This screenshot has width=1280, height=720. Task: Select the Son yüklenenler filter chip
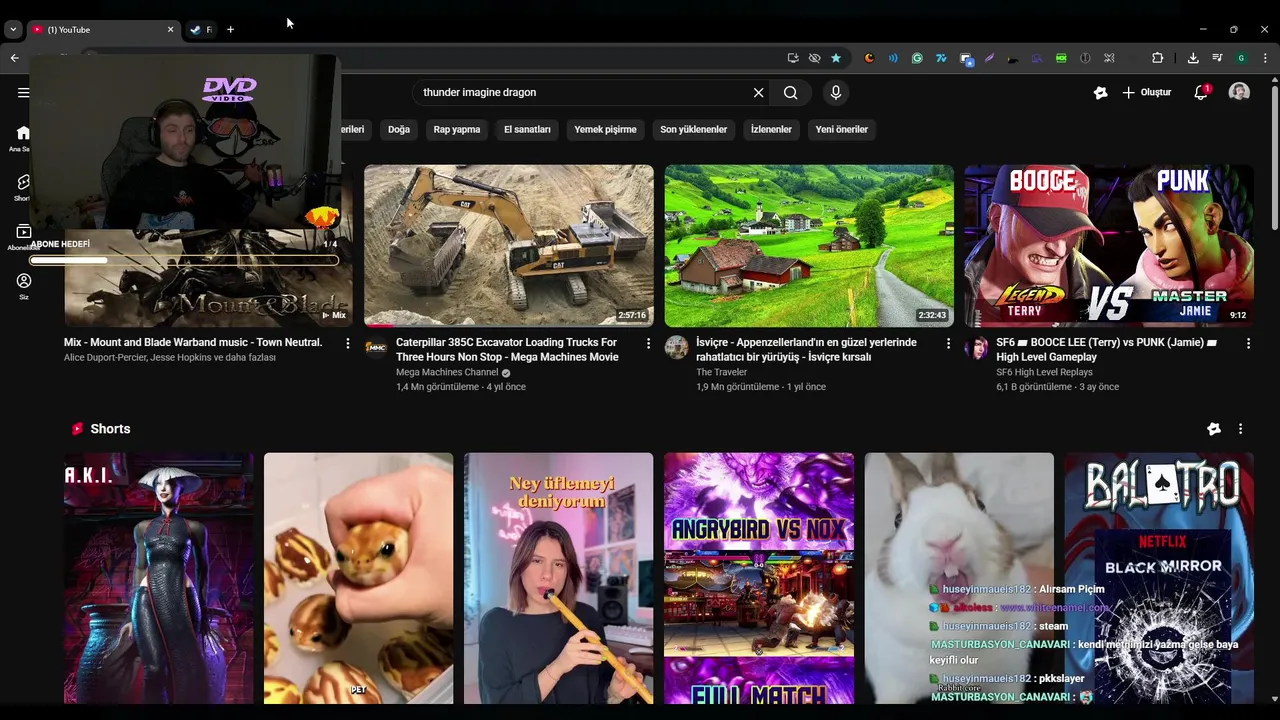pos(693,129)
